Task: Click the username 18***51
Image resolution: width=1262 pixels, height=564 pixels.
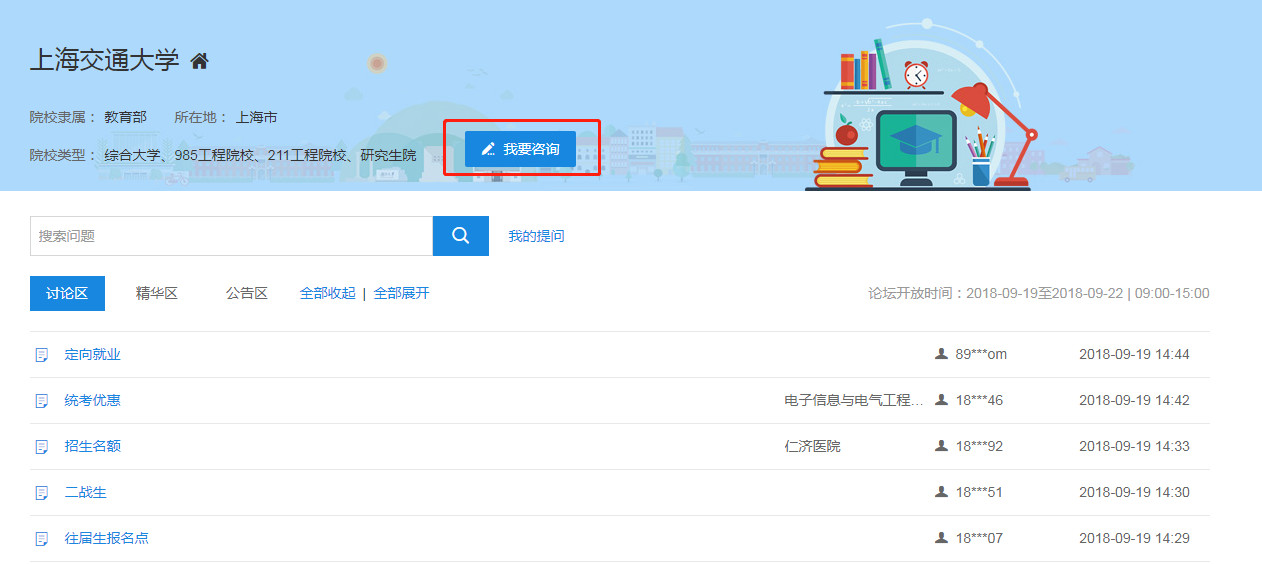Action: (x=979, y=492)
